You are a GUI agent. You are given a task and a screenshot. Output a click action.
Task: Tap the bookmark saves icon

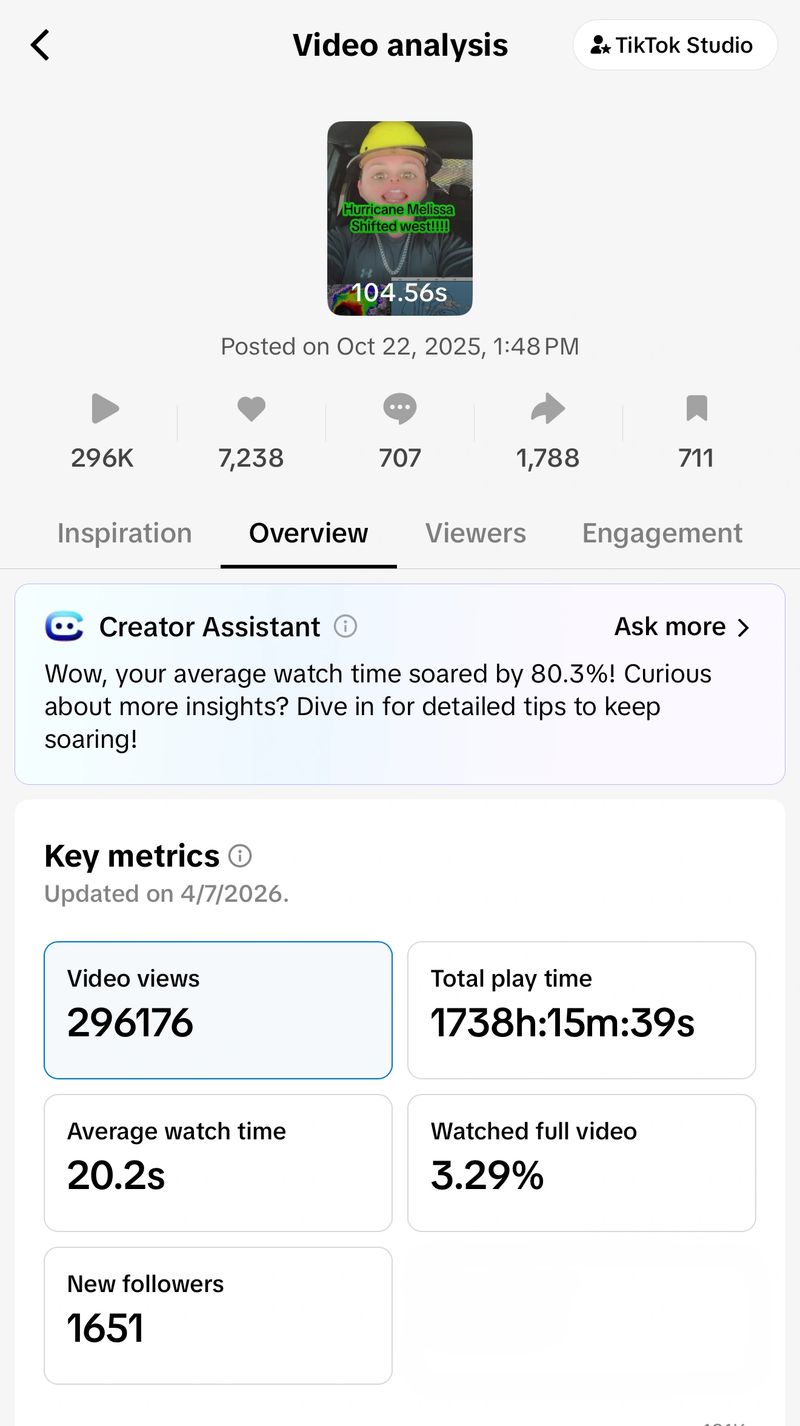point(696,408)
